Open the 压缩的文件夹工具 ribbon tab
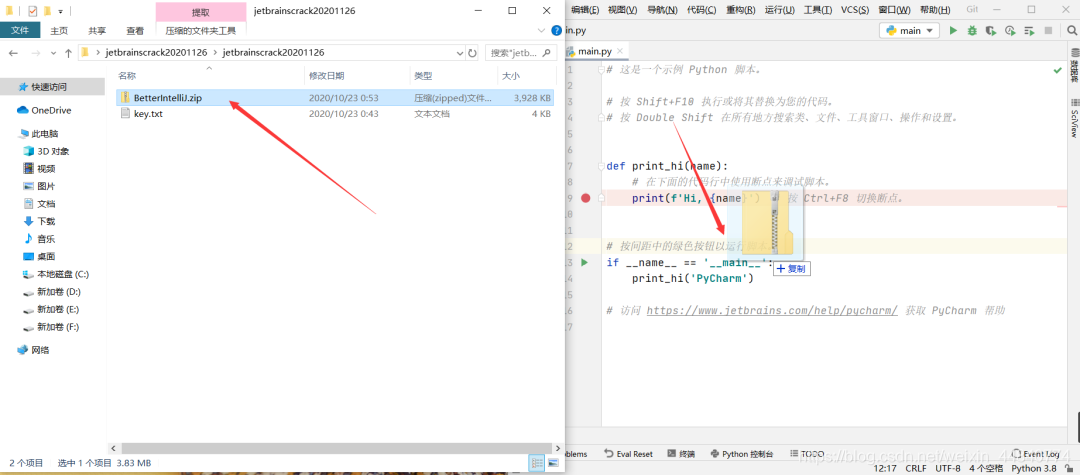 pyautogui.click(x=200, y=31)
